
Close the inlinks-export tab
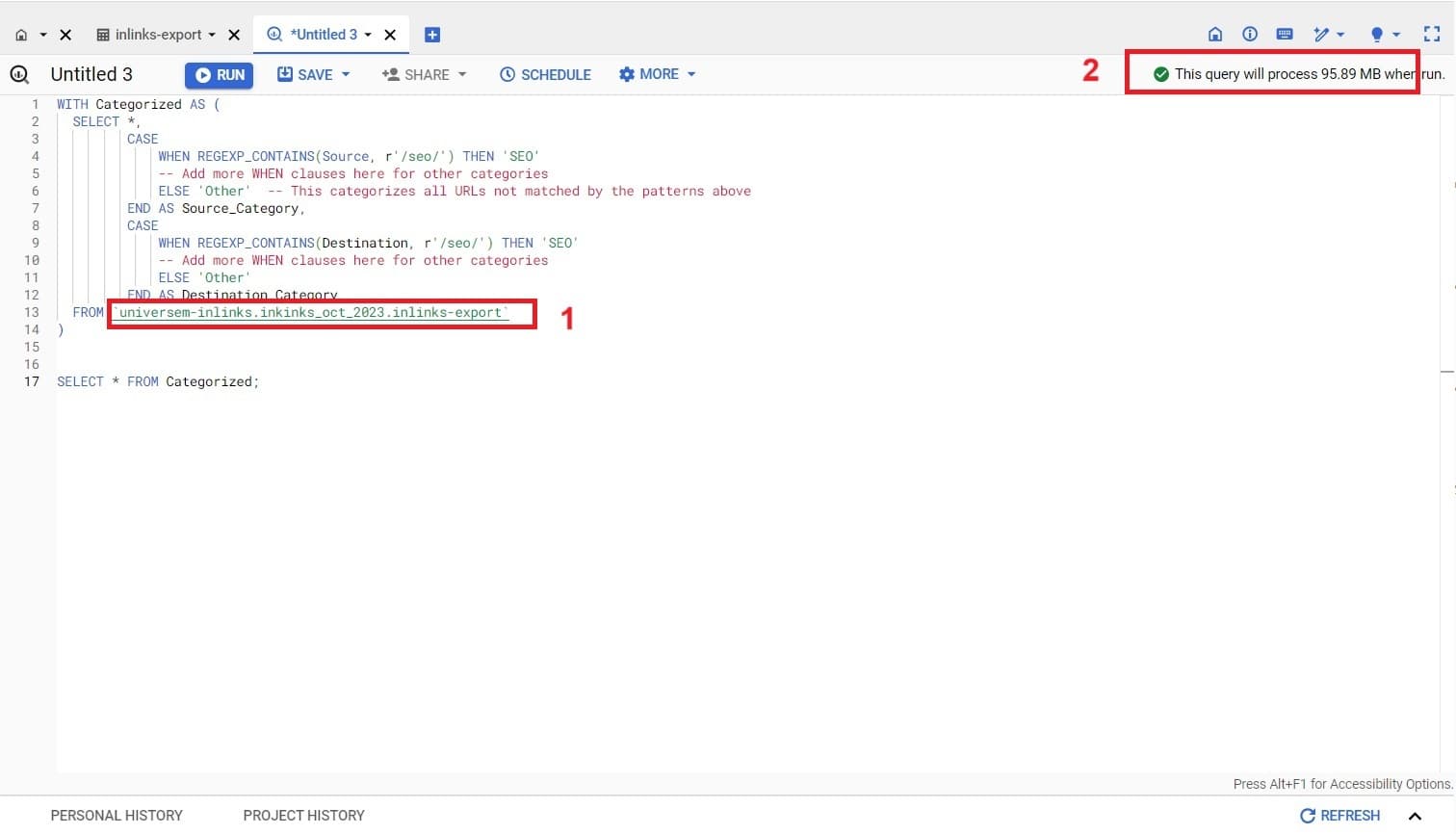click(x=234, y=35)
